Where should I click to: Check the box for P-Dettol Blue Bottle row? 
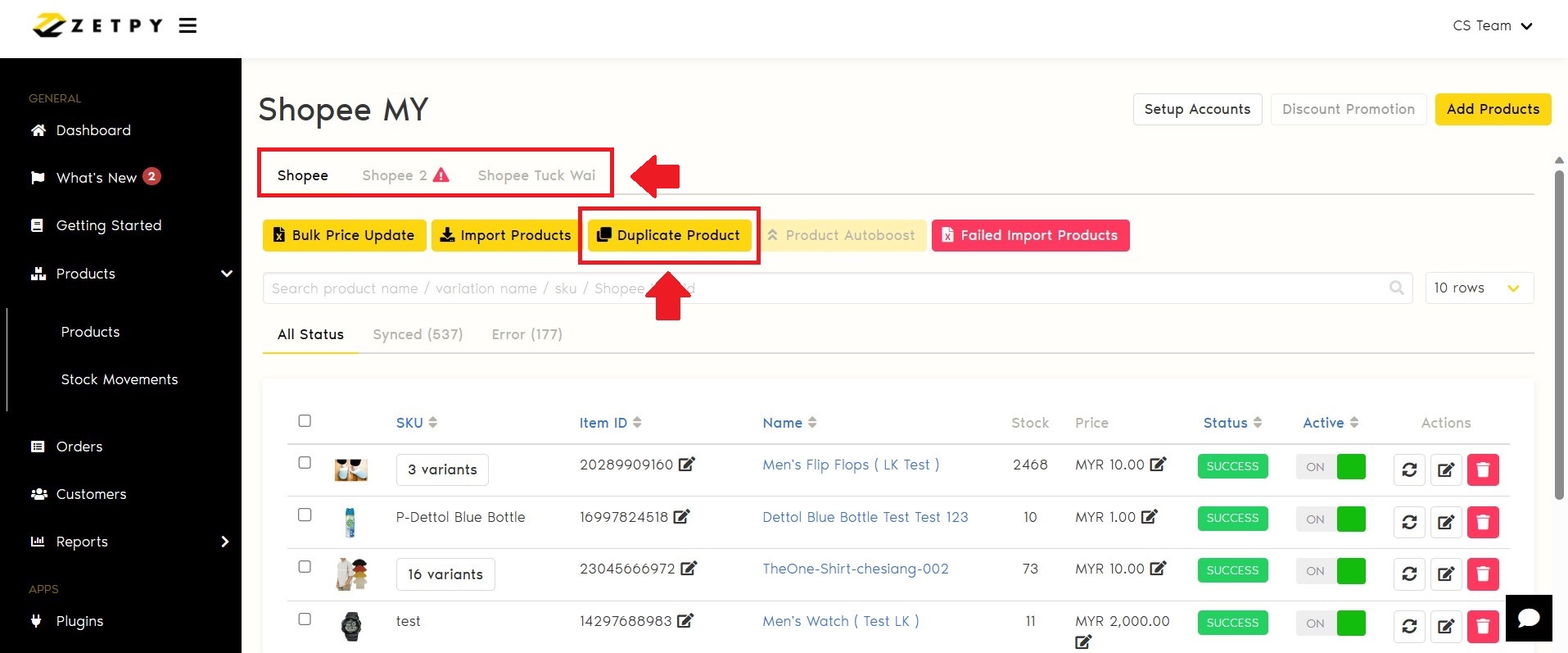click(305, 515)
